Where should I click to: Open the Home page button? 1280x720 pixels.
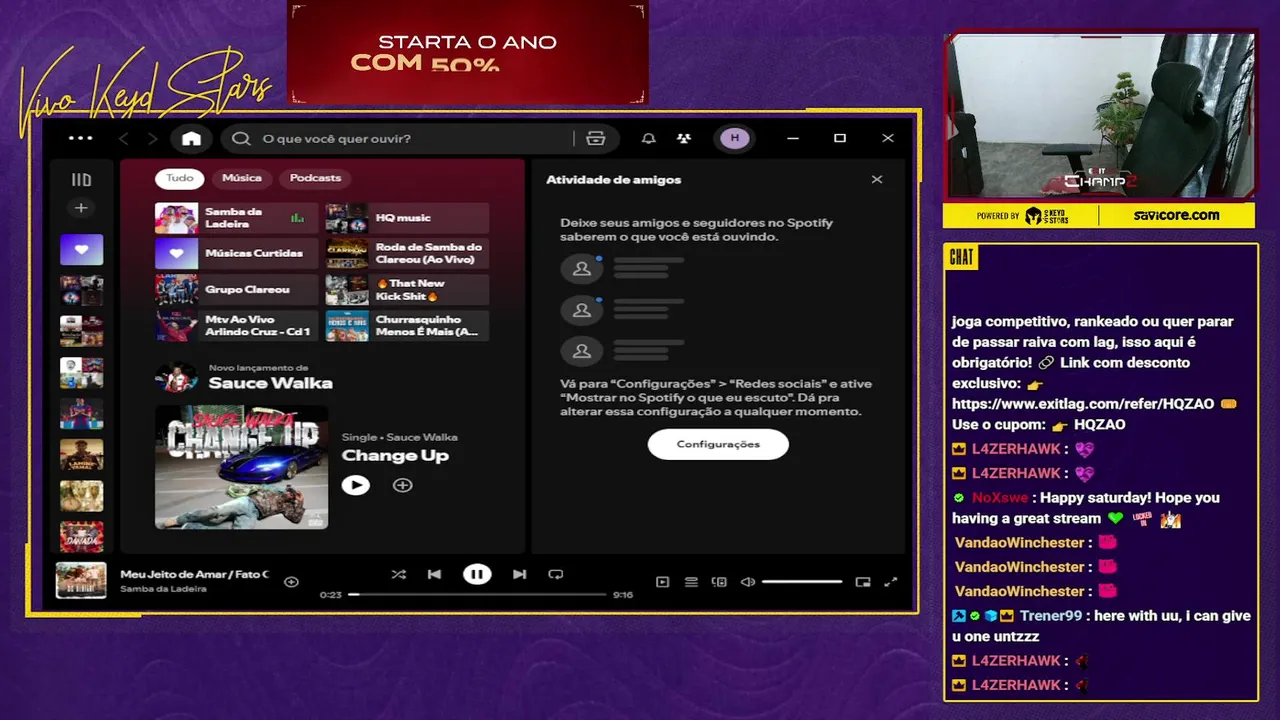click(x=191, y=138)
